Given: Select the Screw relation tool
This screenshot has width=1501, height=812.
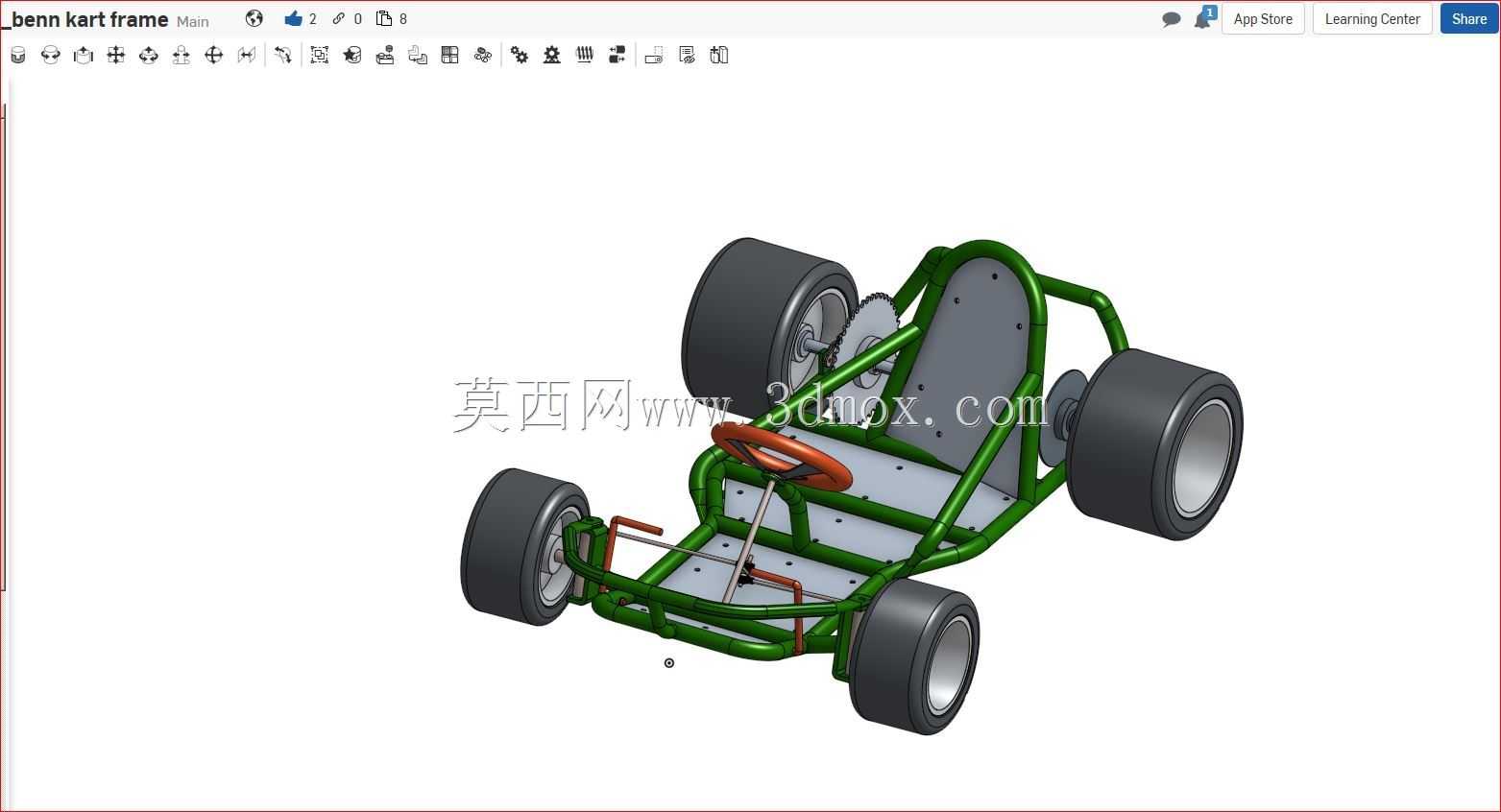Looking at the screenshot, I should tap(585, 56).
